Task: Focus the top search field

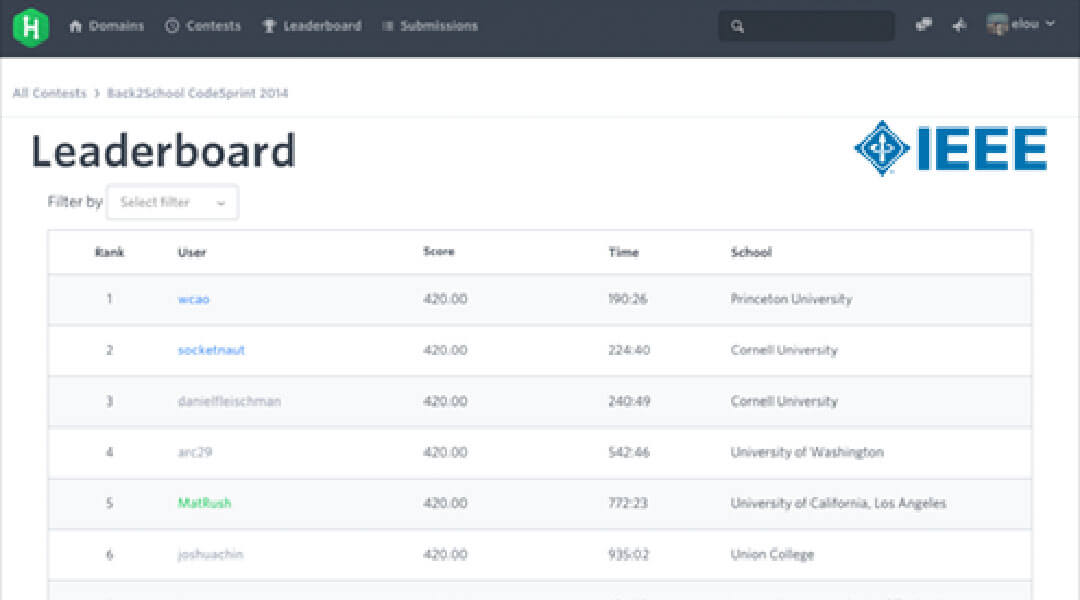Action: pyautogui.click(x=806, y=26)
